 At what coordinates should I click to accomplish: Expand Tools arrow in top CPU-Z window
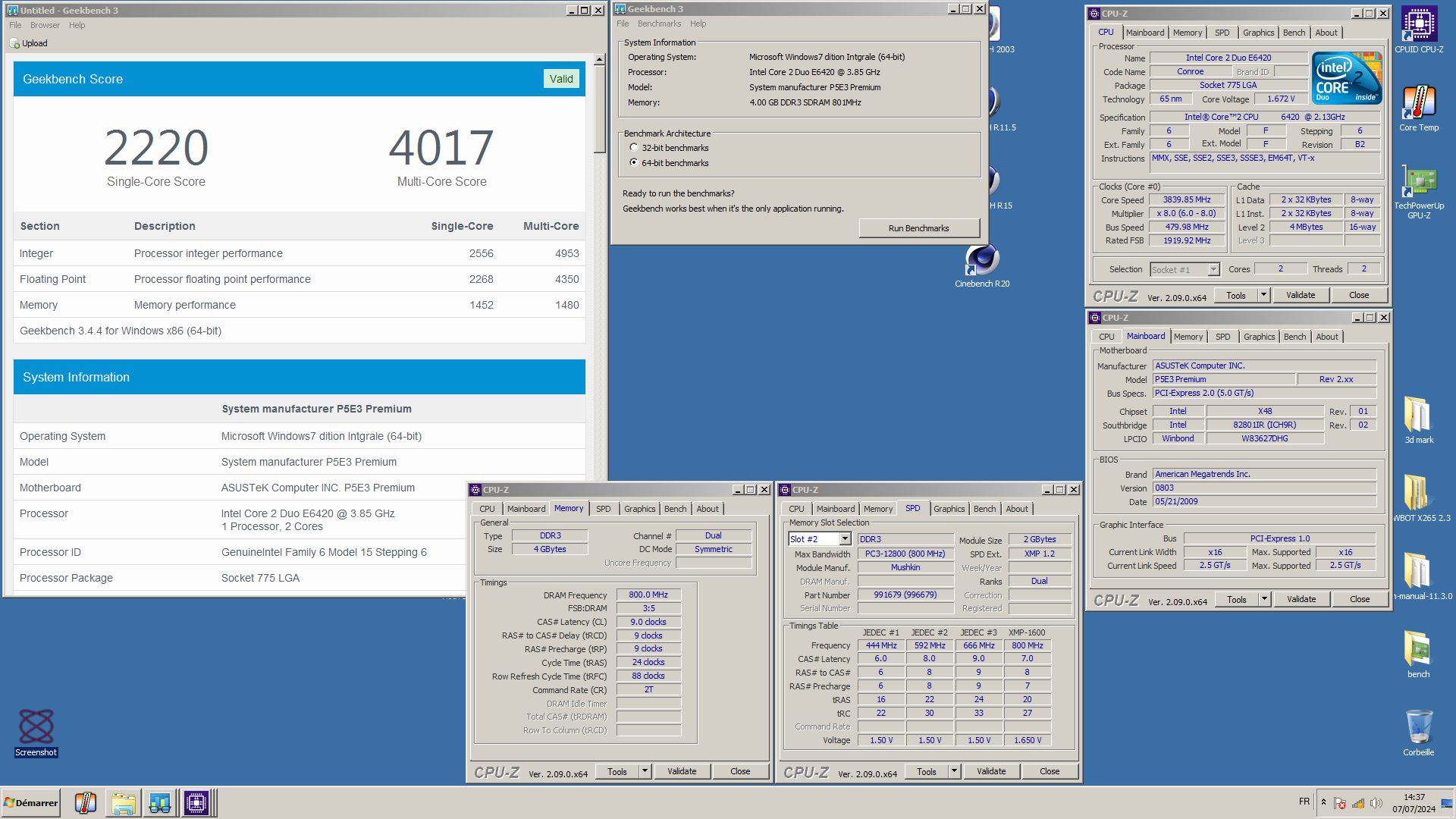[1263, 295]
